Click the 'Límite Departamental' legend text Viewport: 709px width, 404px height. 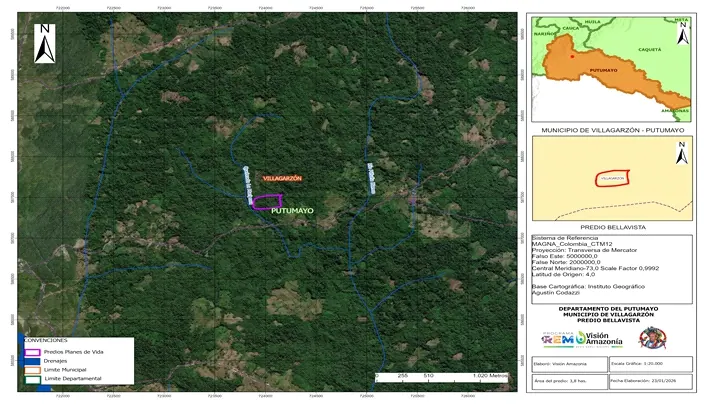tap(72, 379)
